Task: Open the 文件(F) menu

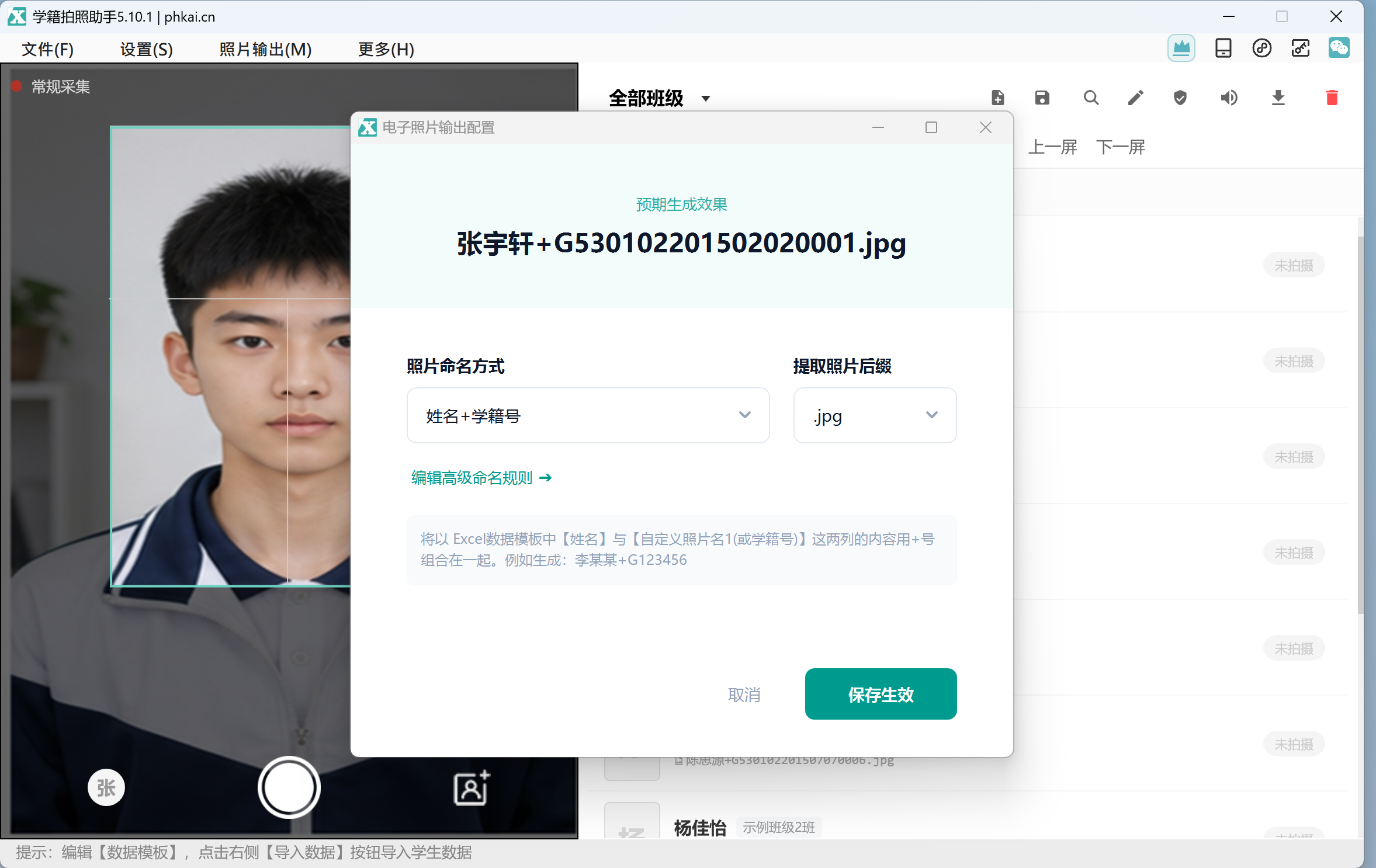Action: pyautogui.click(x=47, y=49)
